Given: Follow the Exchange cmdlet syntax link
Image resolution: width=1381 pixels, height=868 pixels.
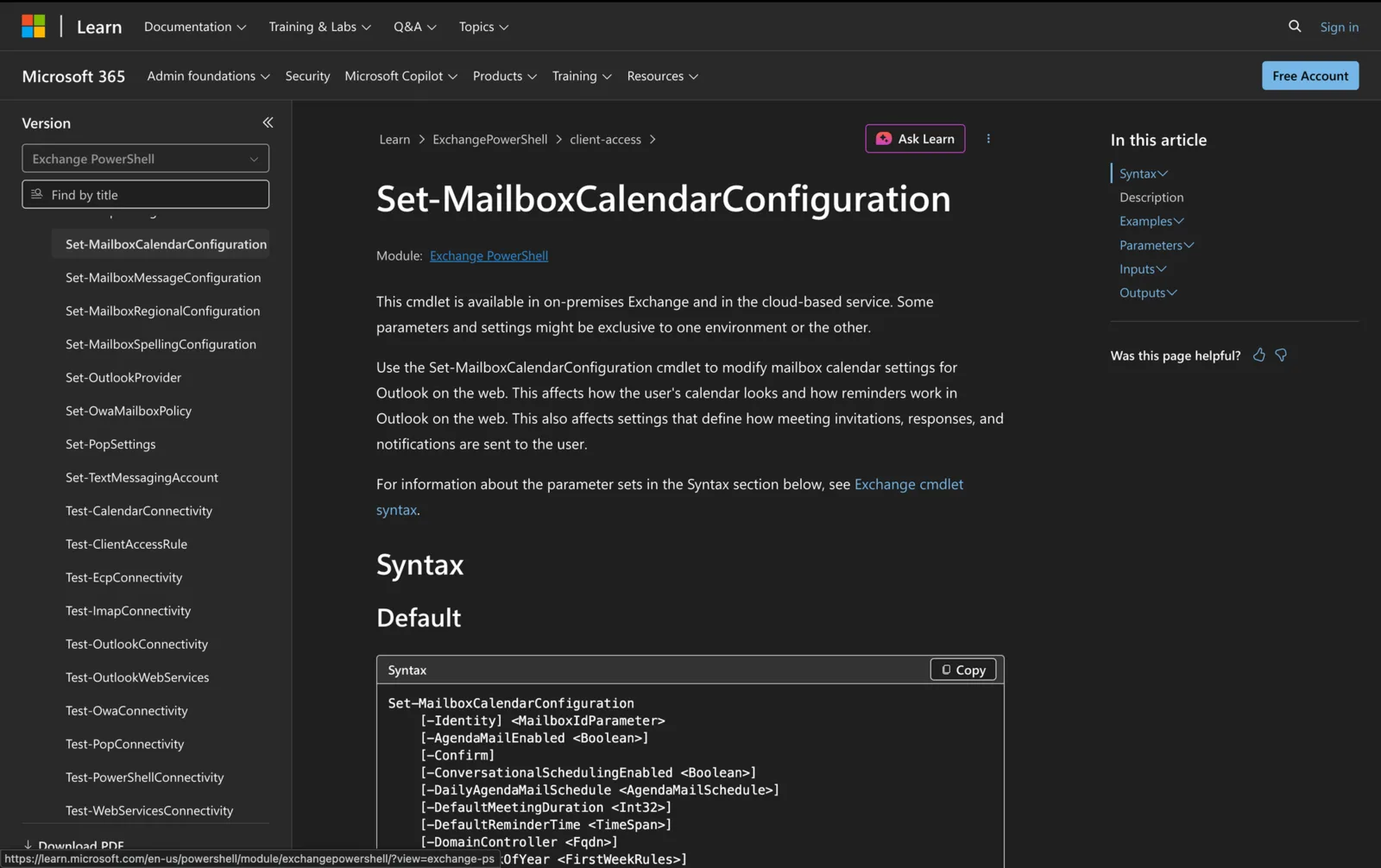Looking at the screenshot, I should click(909, 484).
